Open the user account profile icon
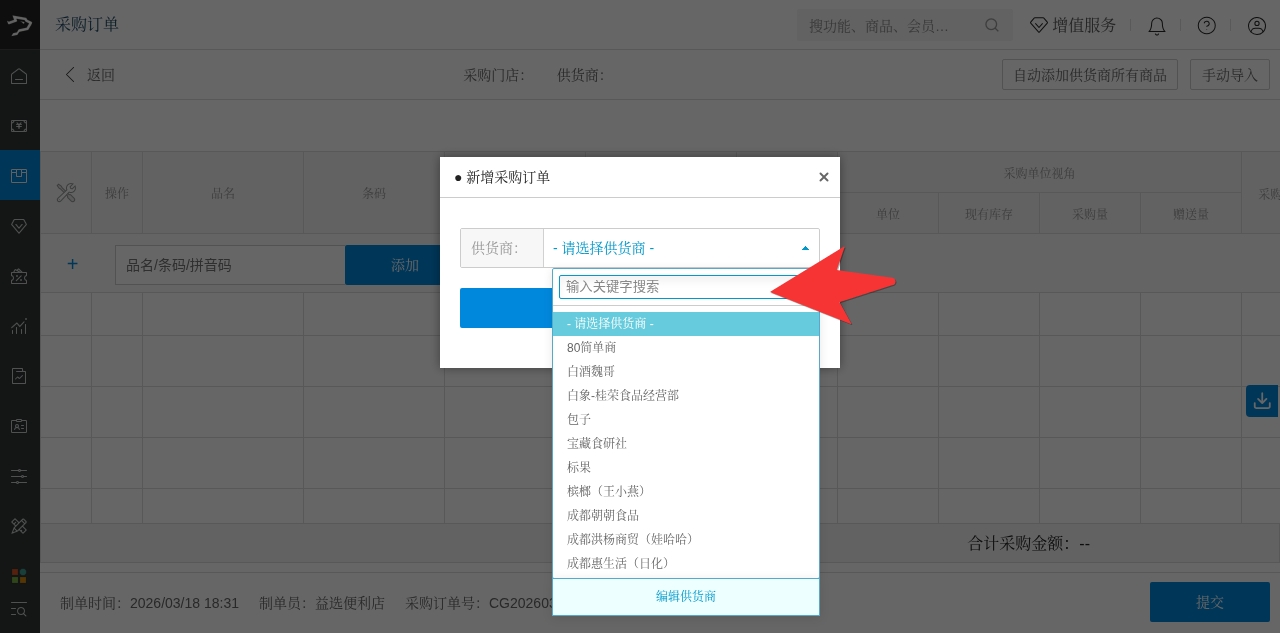The height and width of the screenshot is (633, 1280). 1257,26
